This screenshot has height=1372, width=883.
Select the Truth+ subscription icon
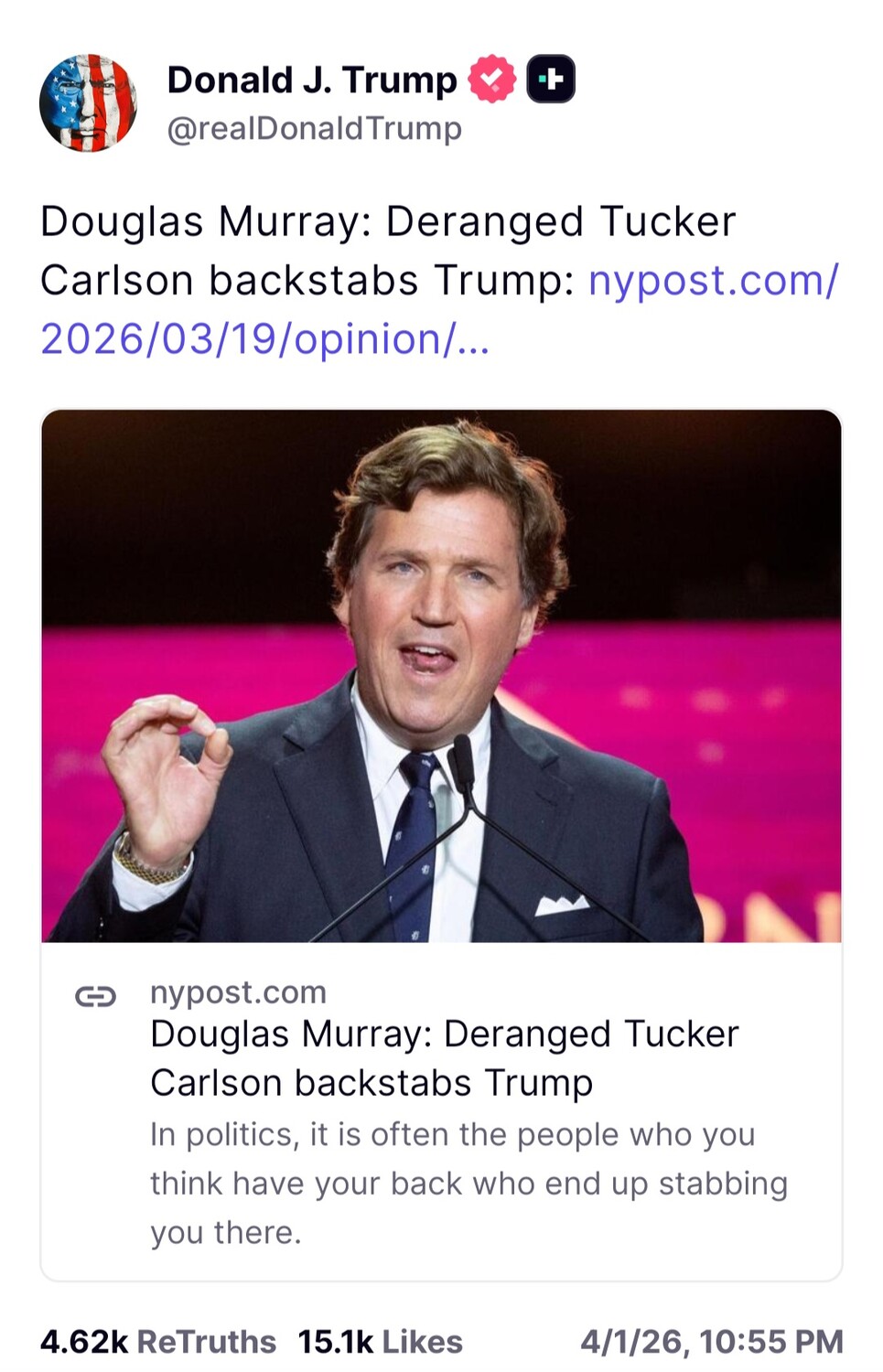[x=551, y=80]
